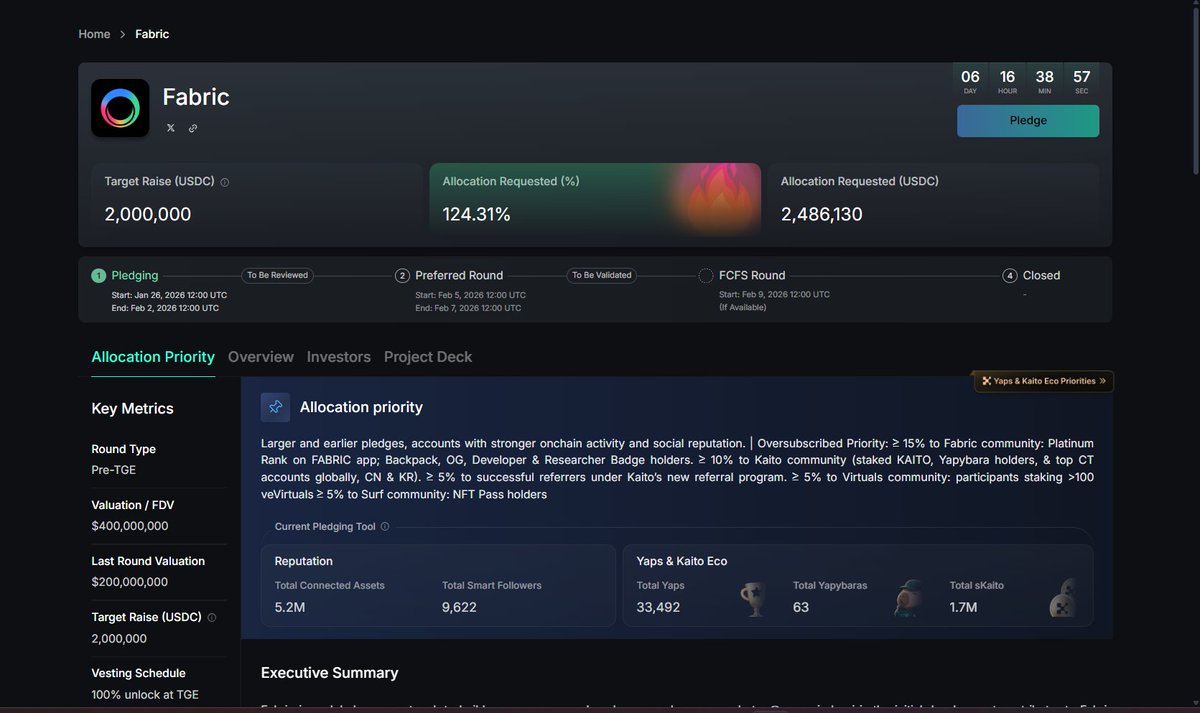Open Fabric's website link icon
Viewport: 1200px width, 713px height.
[x=193, y=128]
